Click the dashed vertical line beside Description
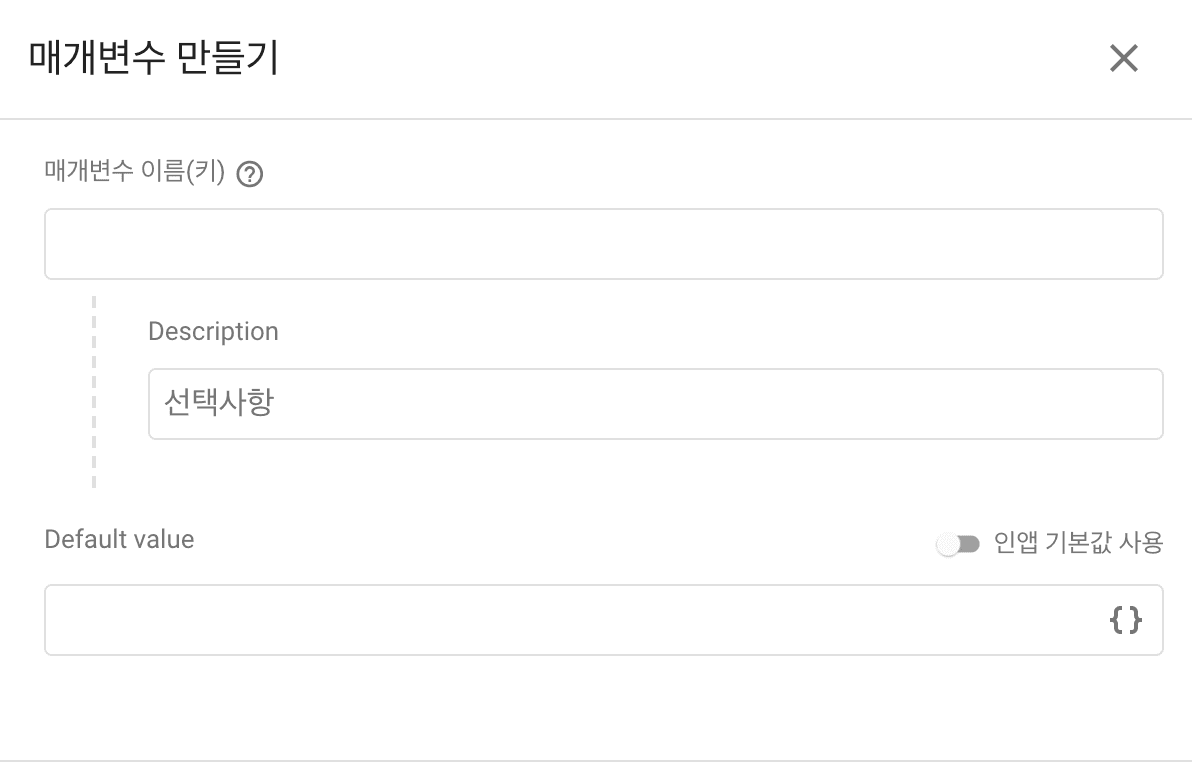The width and height of the screenshot is (1192, 776). click(x=94, y=392)
